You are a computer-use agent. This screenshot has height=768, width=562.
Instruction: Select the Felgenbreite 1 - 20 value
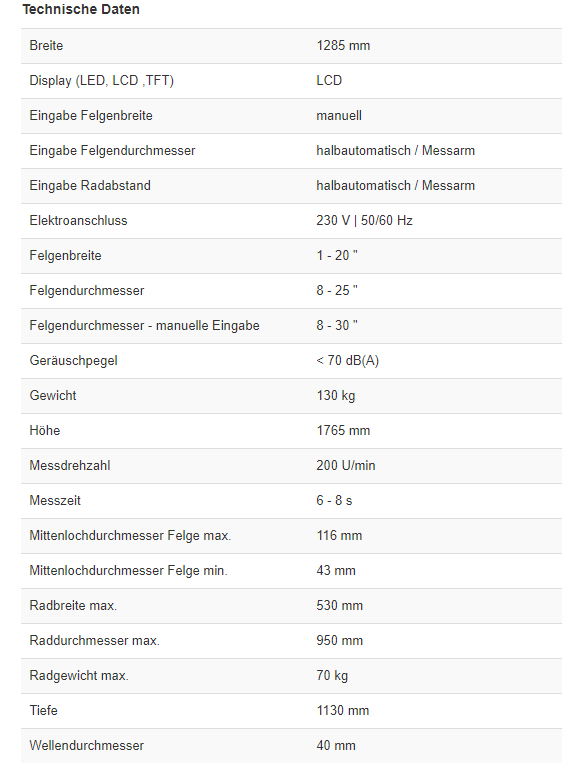click(x=337, y=256)
